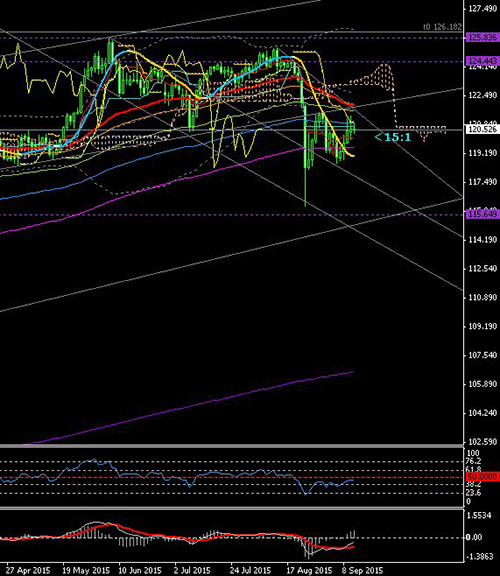Click the RSI 100 level label
This screenshot has height=576, width=500.
(x=473, y=453)
